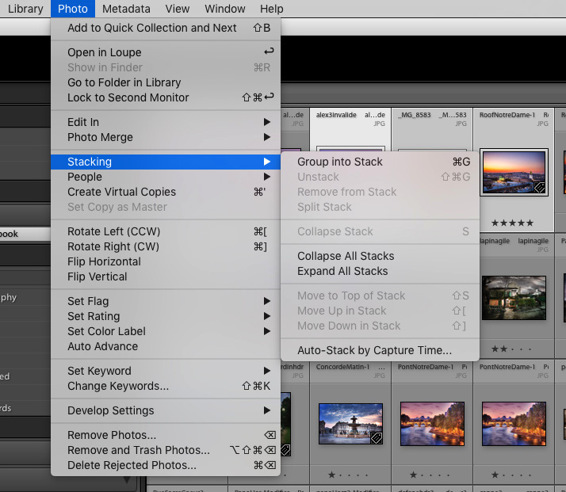566x492 pixels.
Task: Choose Create Virtual Copies
Action: point(166,192)
